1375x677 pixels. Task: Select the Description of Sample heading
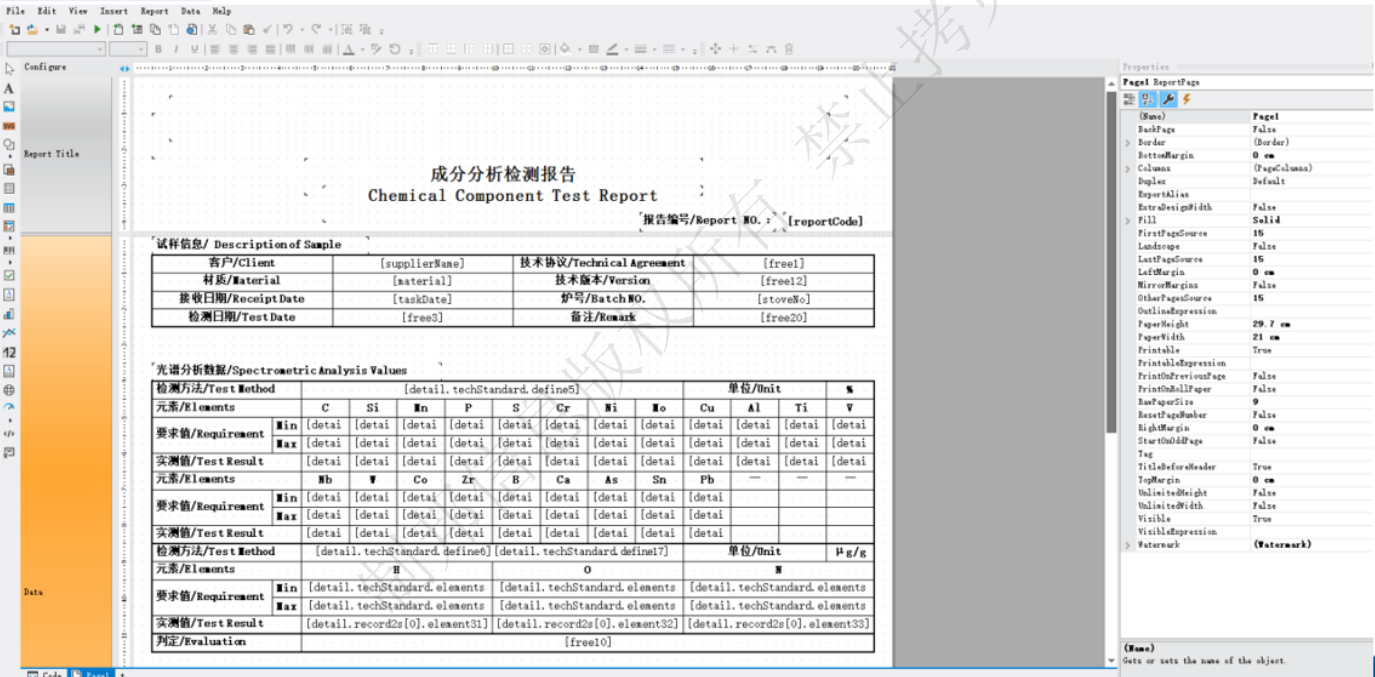(x=248, y=244)
